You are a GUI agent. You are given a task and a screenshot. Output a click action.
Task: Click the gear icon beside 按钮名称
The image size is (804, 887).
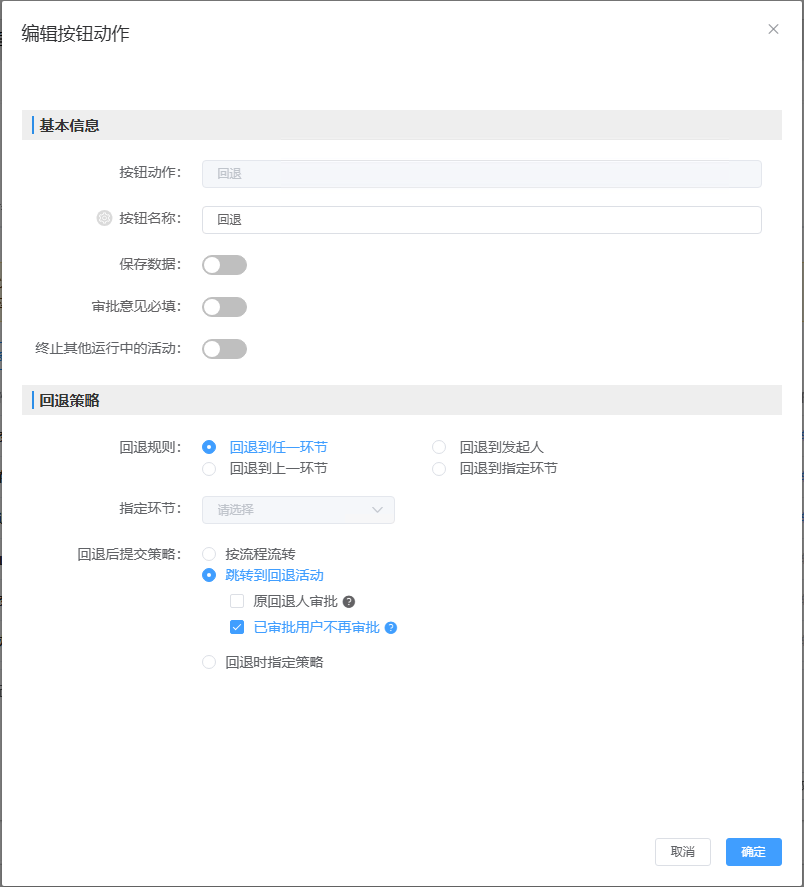[104, 219]
